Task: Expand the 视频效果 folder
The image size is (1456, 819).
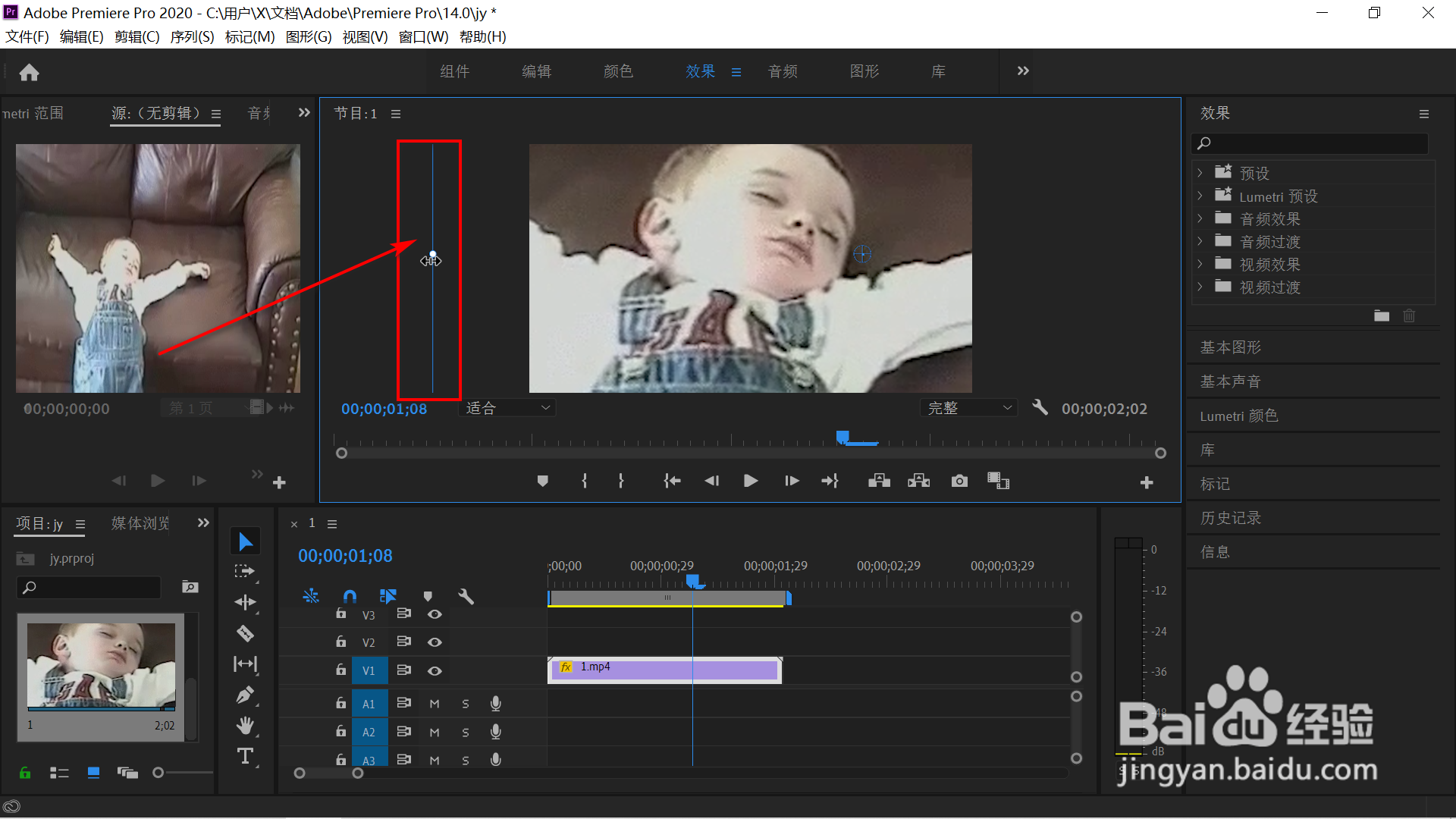Action: (x=1200, y=264)
